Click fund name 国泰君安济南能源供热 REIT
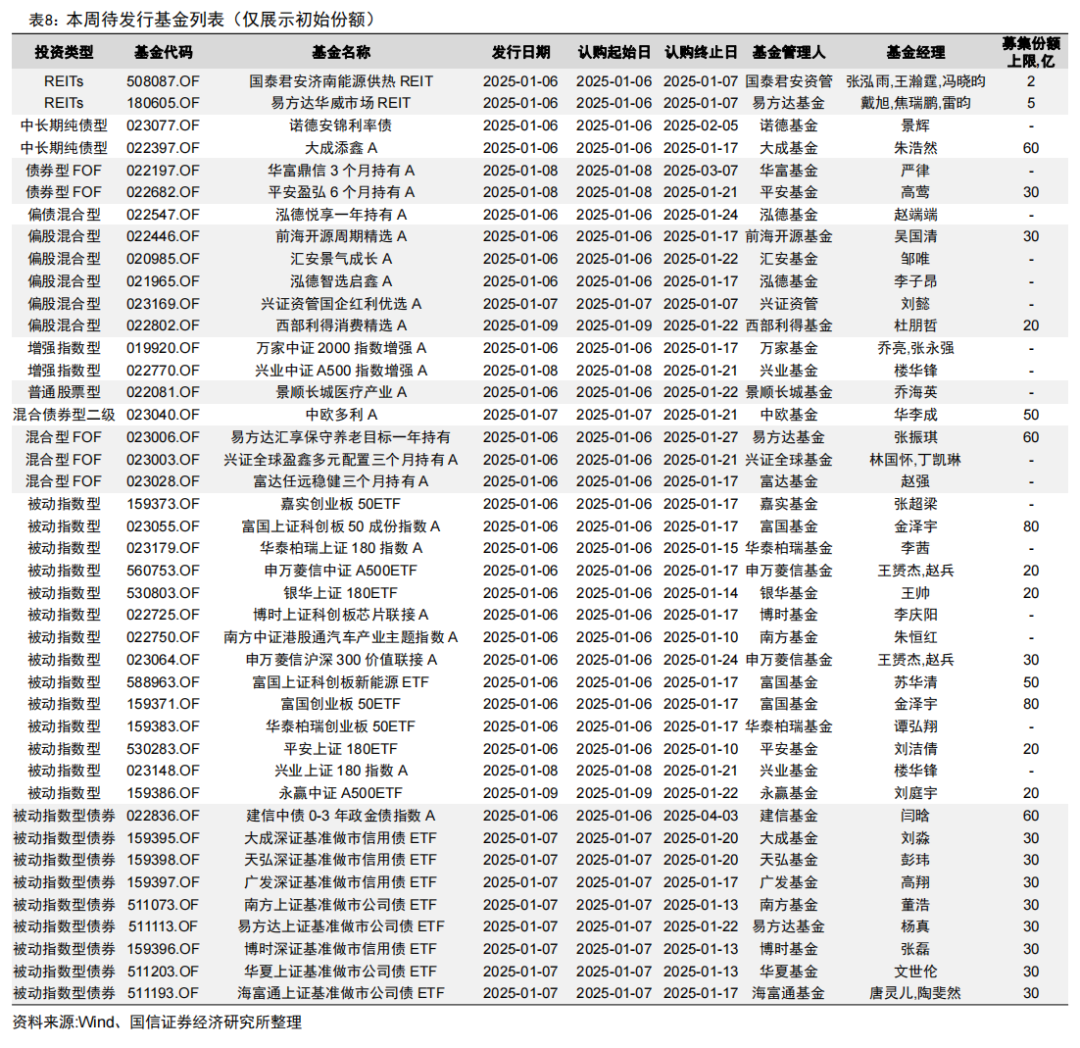This screenshot has width=1080, height=1048. 341,81
